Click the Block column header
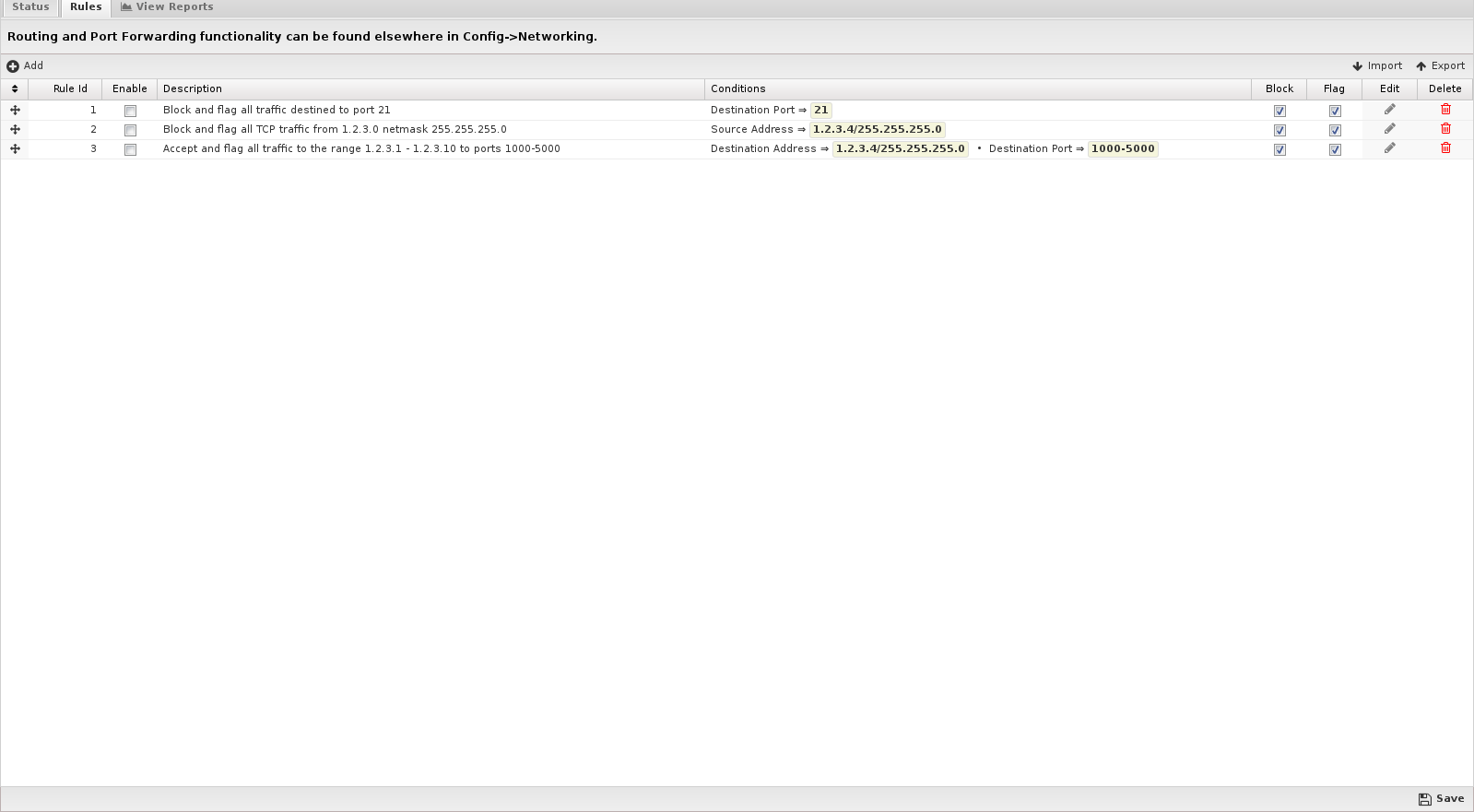 tap(1279, 88)
